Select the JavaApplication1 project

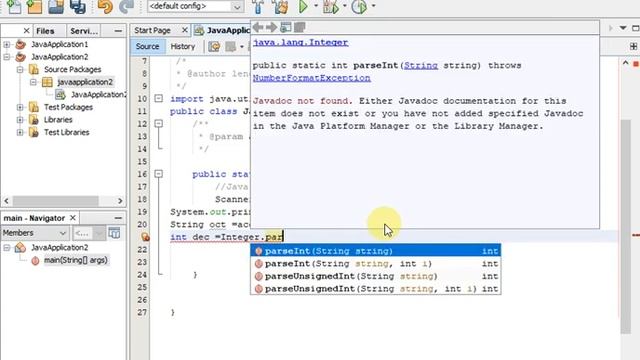pos(60,44)
